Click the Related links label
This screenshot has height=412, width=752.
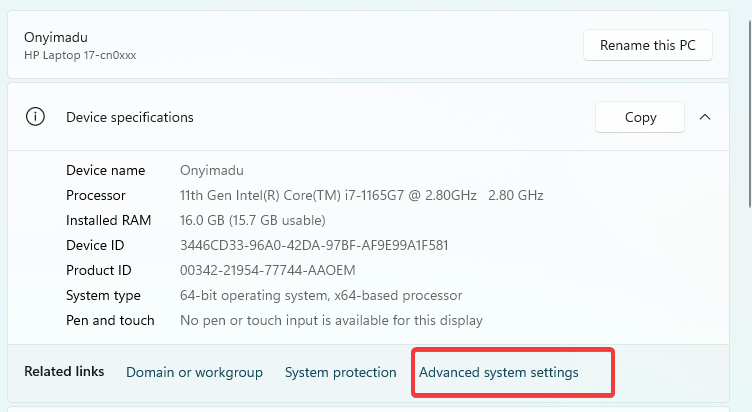[64, 371]
